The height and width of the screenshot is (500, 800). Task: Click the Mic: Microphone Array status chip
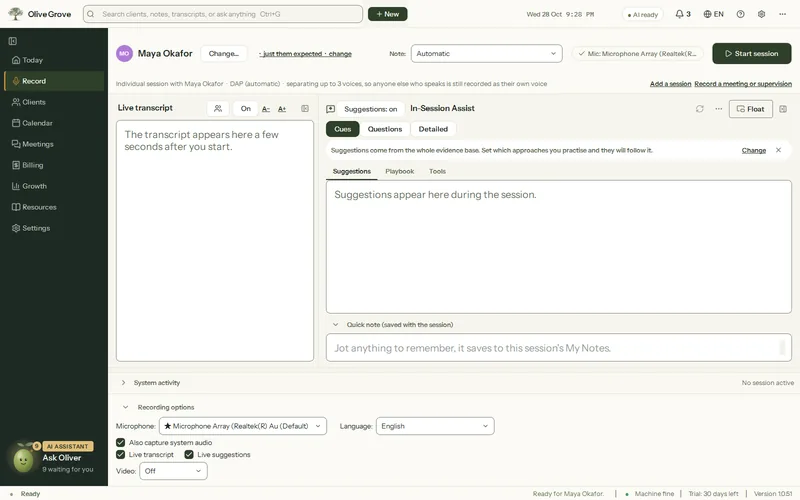point(637,54)
